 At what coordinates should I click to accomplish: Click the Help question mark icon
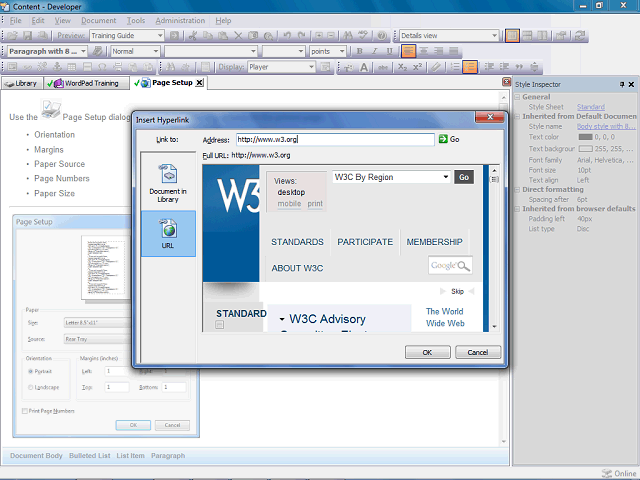[x=382, y=36]
